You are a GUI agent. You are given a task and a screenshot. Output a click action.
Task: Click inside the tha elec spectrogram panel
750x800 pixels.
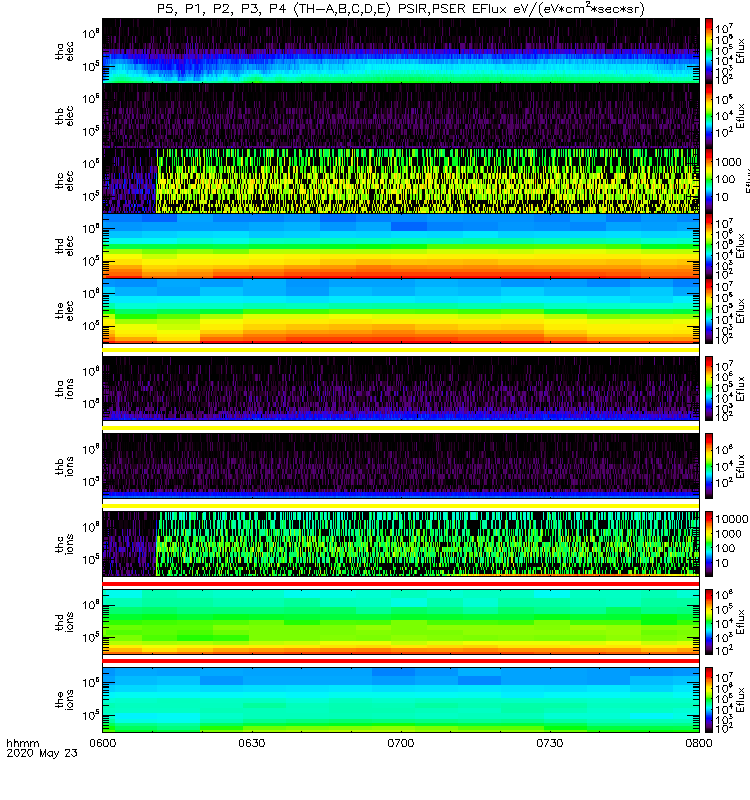click(x=401, y=51)
